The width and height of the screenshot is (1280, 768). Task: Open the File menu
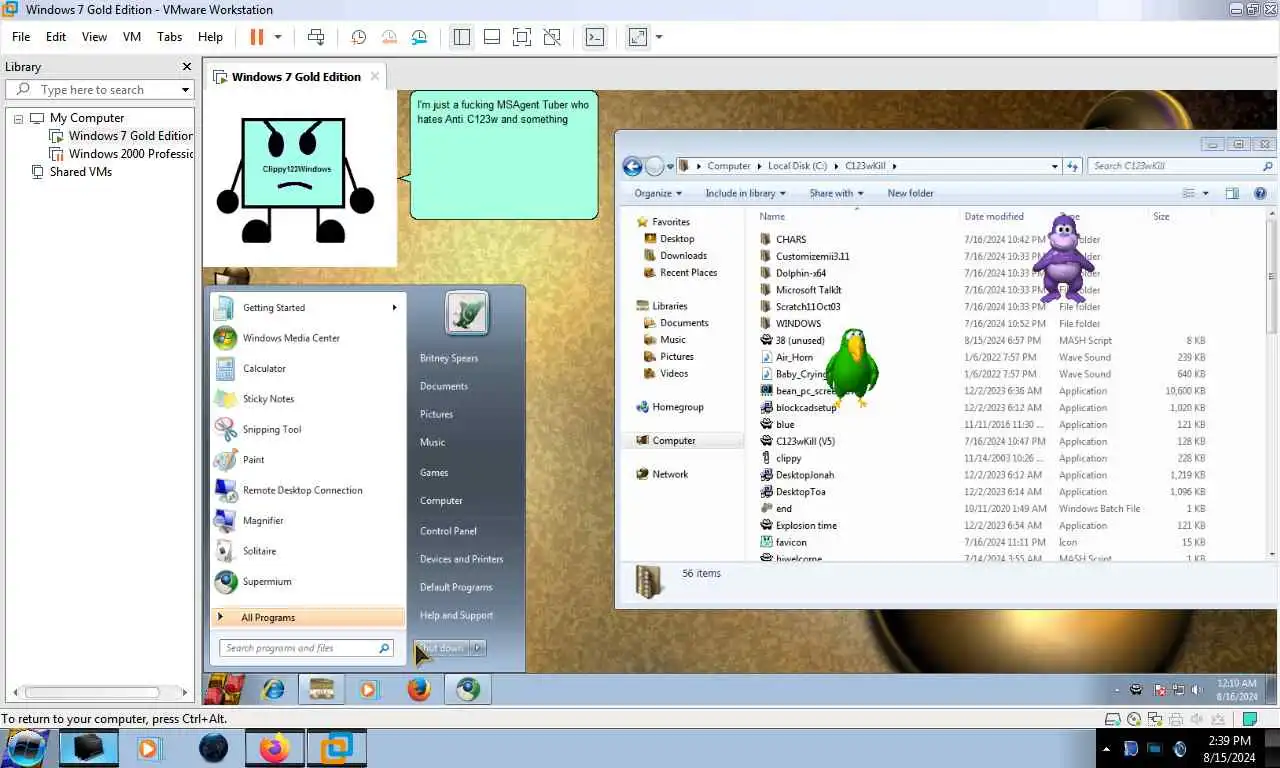coord(21,37)
